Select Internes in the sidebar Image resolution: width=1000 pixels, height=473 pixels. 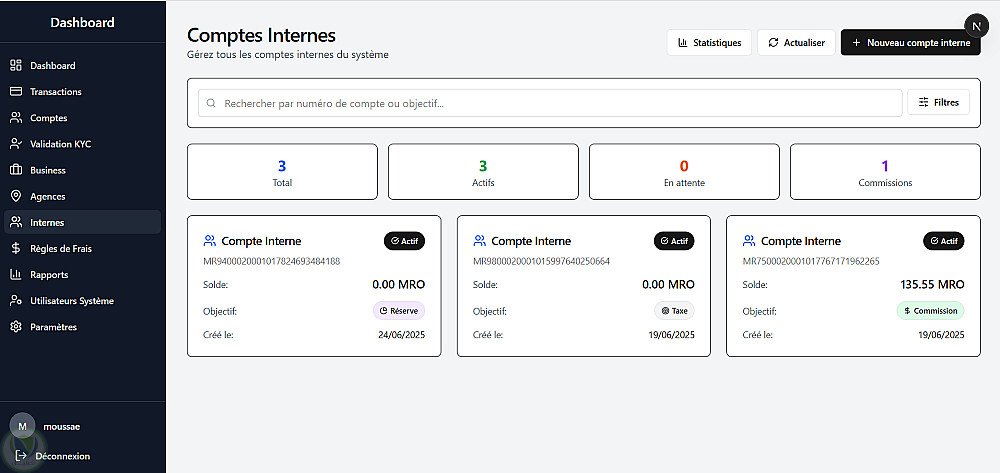(x=47, y=222)
